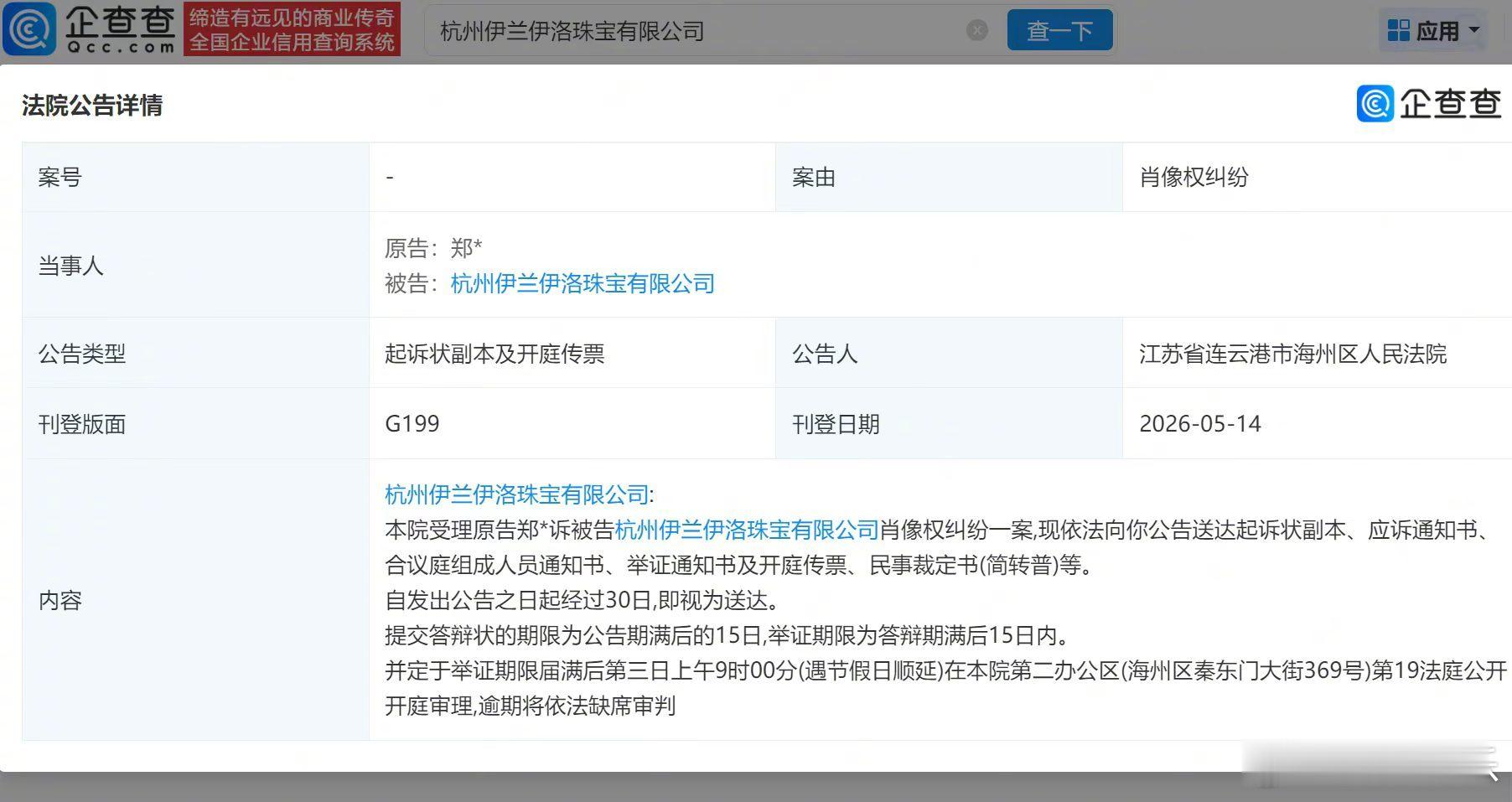
Task: Click the 查一下 search button
Action: click(1059, 31)
